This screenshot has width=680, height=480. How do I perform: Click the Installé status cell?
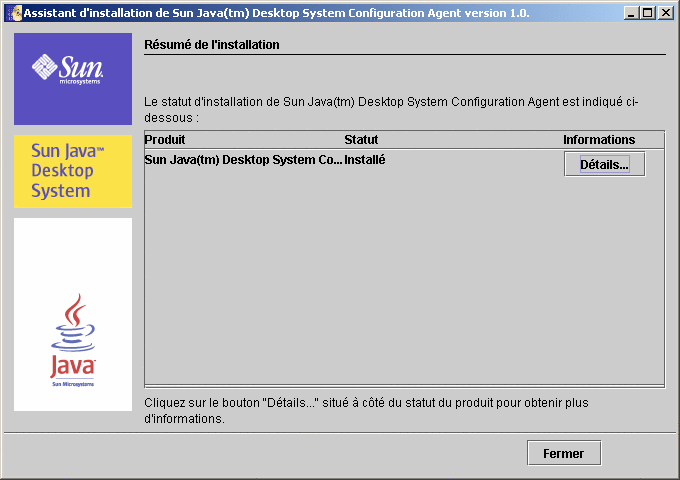click(x=365, y=160)
